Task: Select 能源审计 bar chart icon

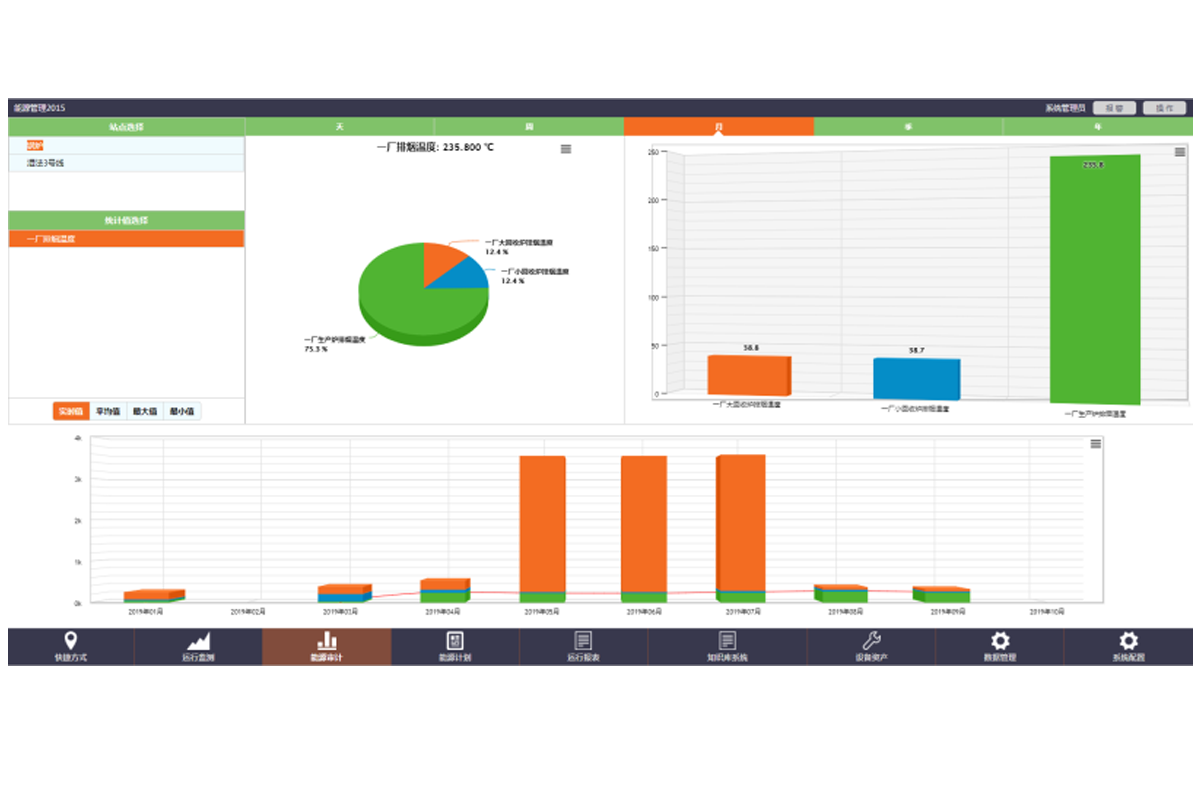Action: point(326,641)
